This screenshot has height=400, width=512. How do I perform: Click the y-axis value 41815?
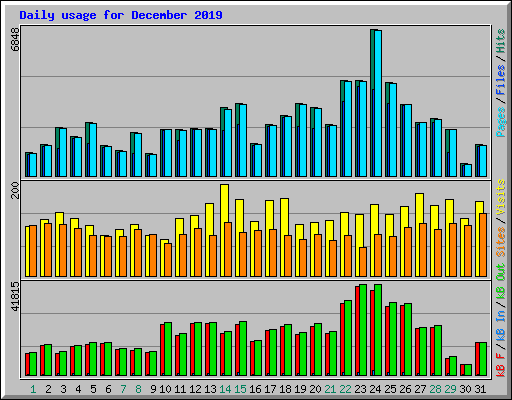point(15,296)
